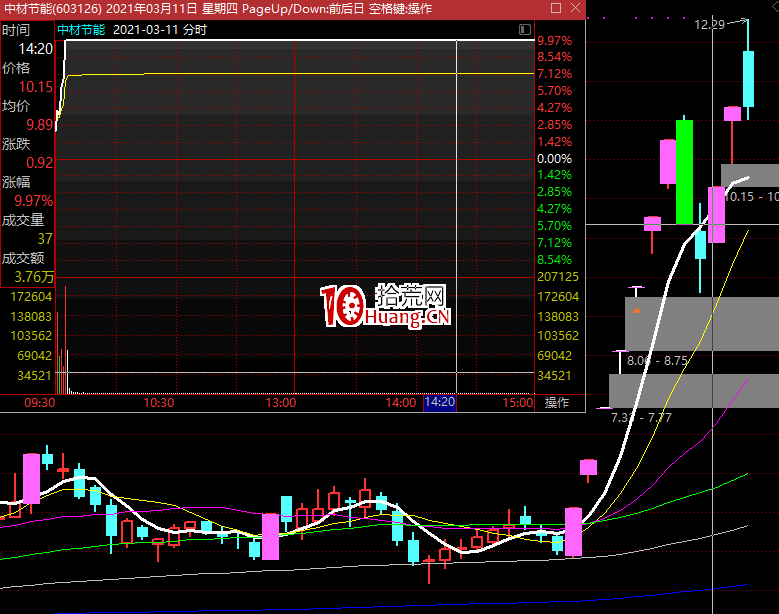Image resolution: width=779 pixels, height=614 pixels.
Task: Click the tall green candlestick on K-line chart
Action: pyautogui.click(x=684, y=171)
